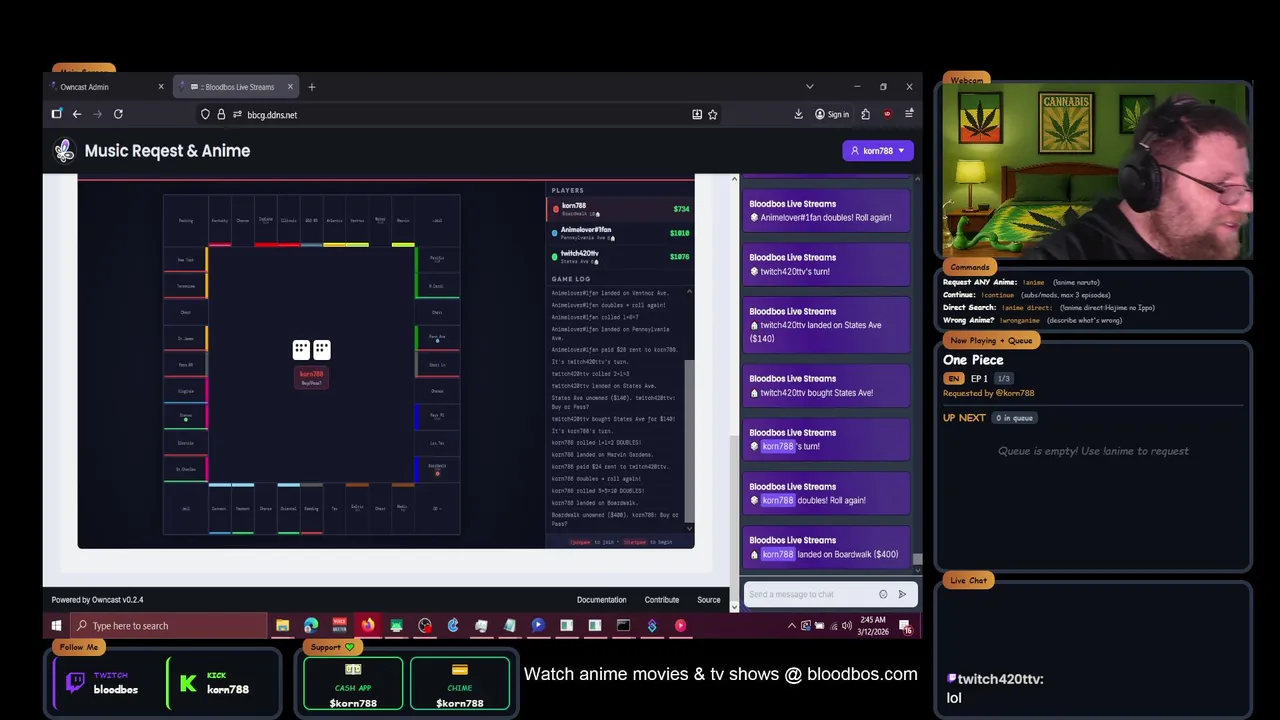The image size is (1280, 720).
Task: Click the GAME LOG header
Action: coord(571,279)
